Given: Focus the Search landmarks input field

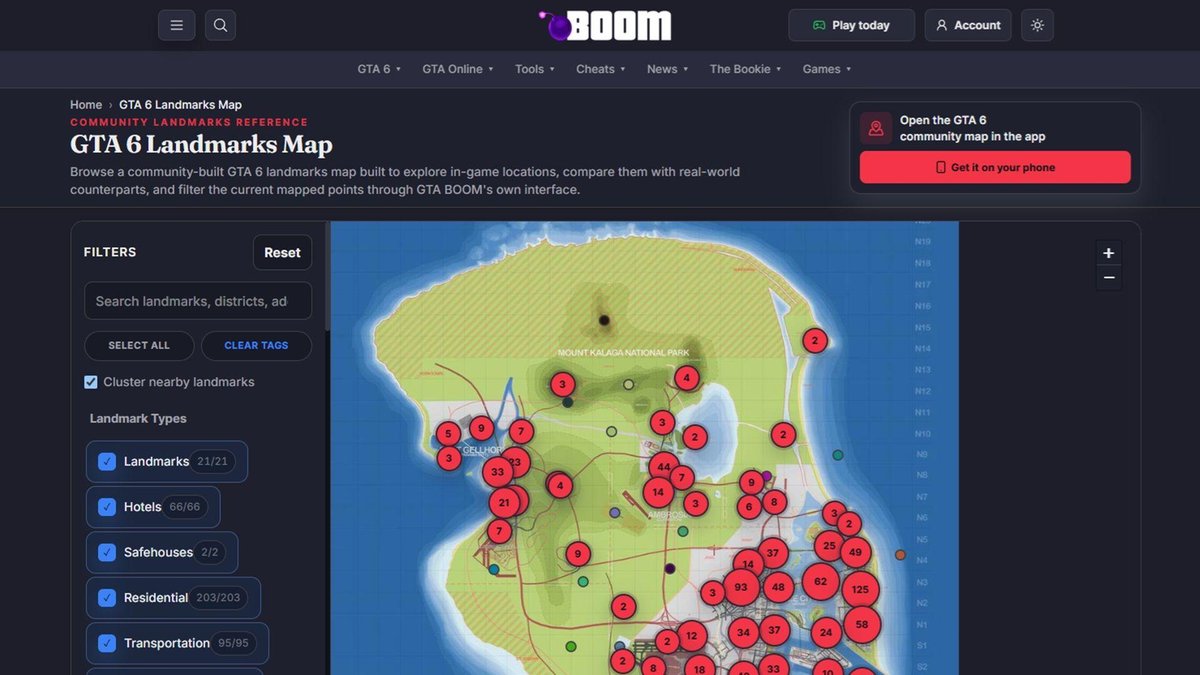Looking at the screenshot, I should point(198,301).
